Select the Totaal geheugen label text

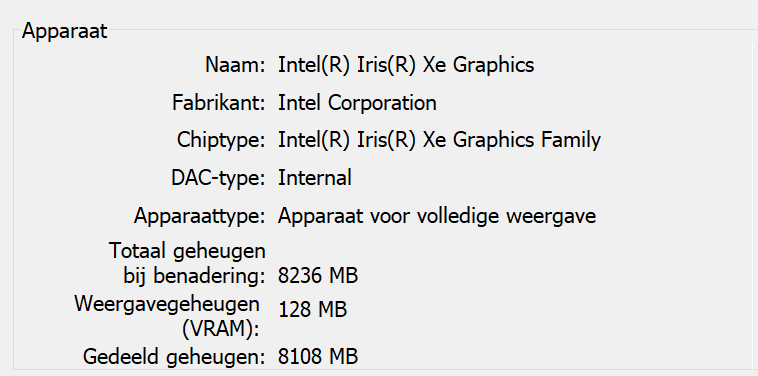(x=187, y=251)
